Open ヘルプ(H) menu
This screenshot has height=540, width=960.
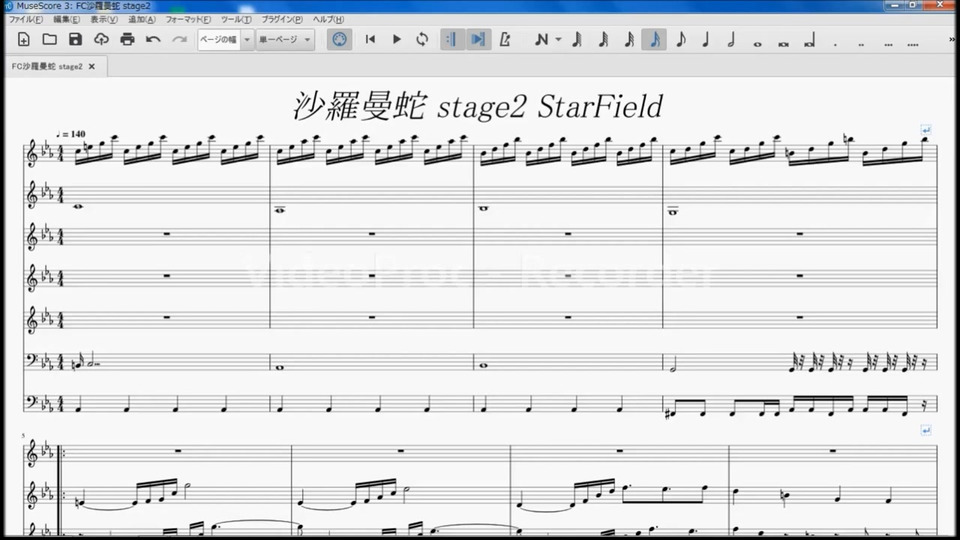tap(328, 20)
